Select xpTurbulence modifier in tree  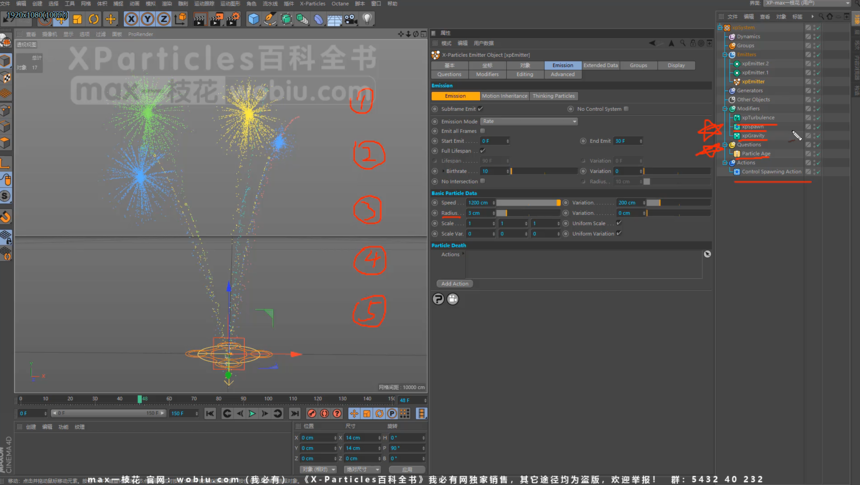pos(758,117)
